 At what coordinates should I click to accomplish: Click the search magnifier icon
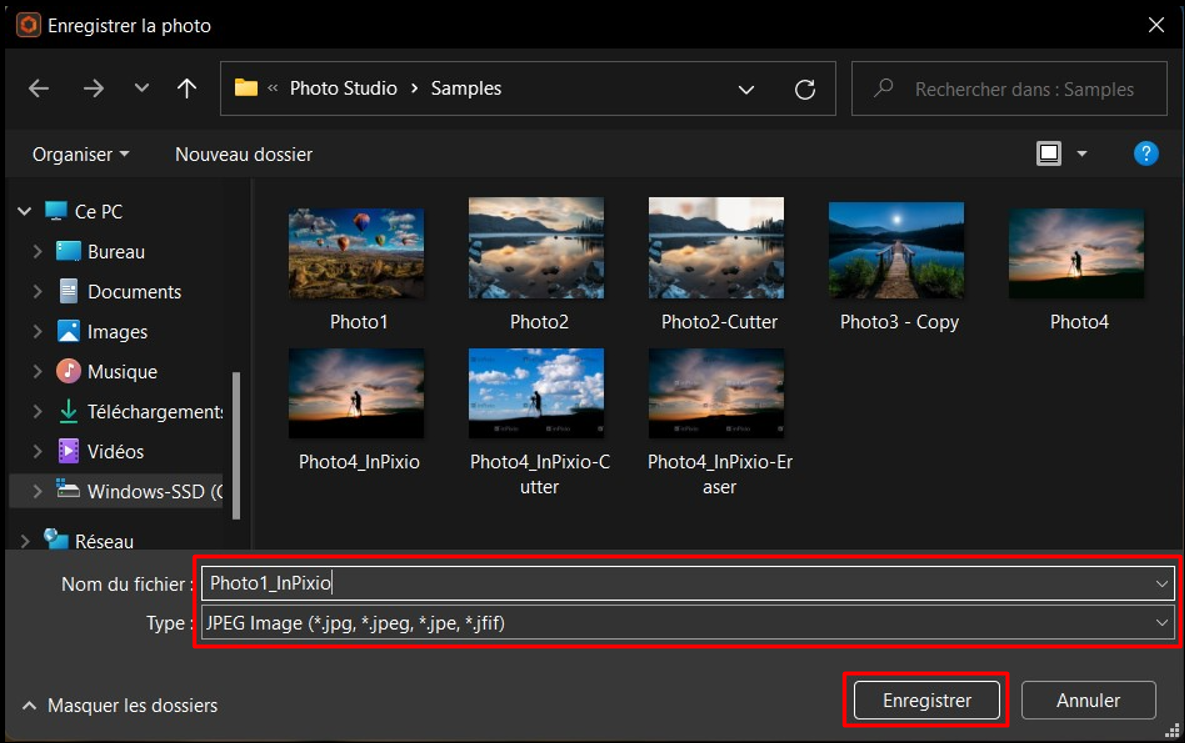click(883, 88)
